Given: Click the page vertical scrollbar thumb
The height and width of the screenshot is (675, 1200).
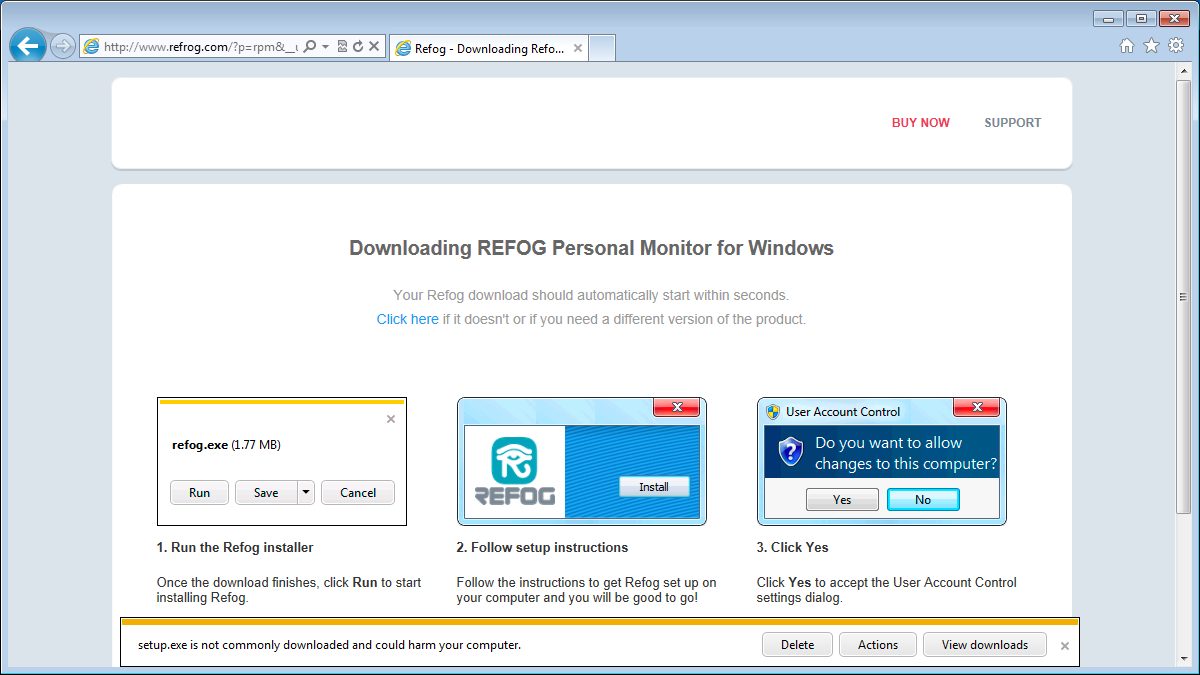Looking at the screenshot, I should [x=1184, y=297].
